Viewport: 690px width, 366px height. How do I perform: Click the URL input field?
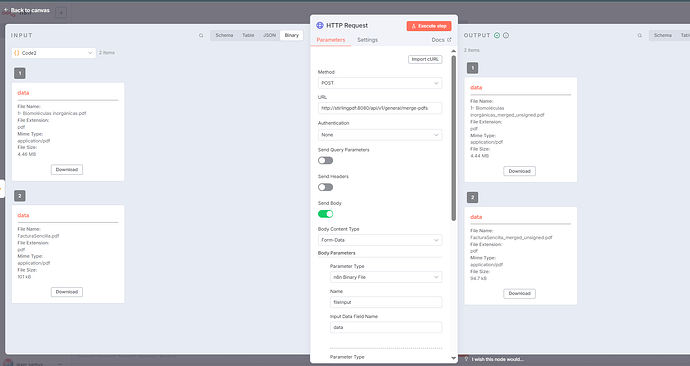coord(380,108)
